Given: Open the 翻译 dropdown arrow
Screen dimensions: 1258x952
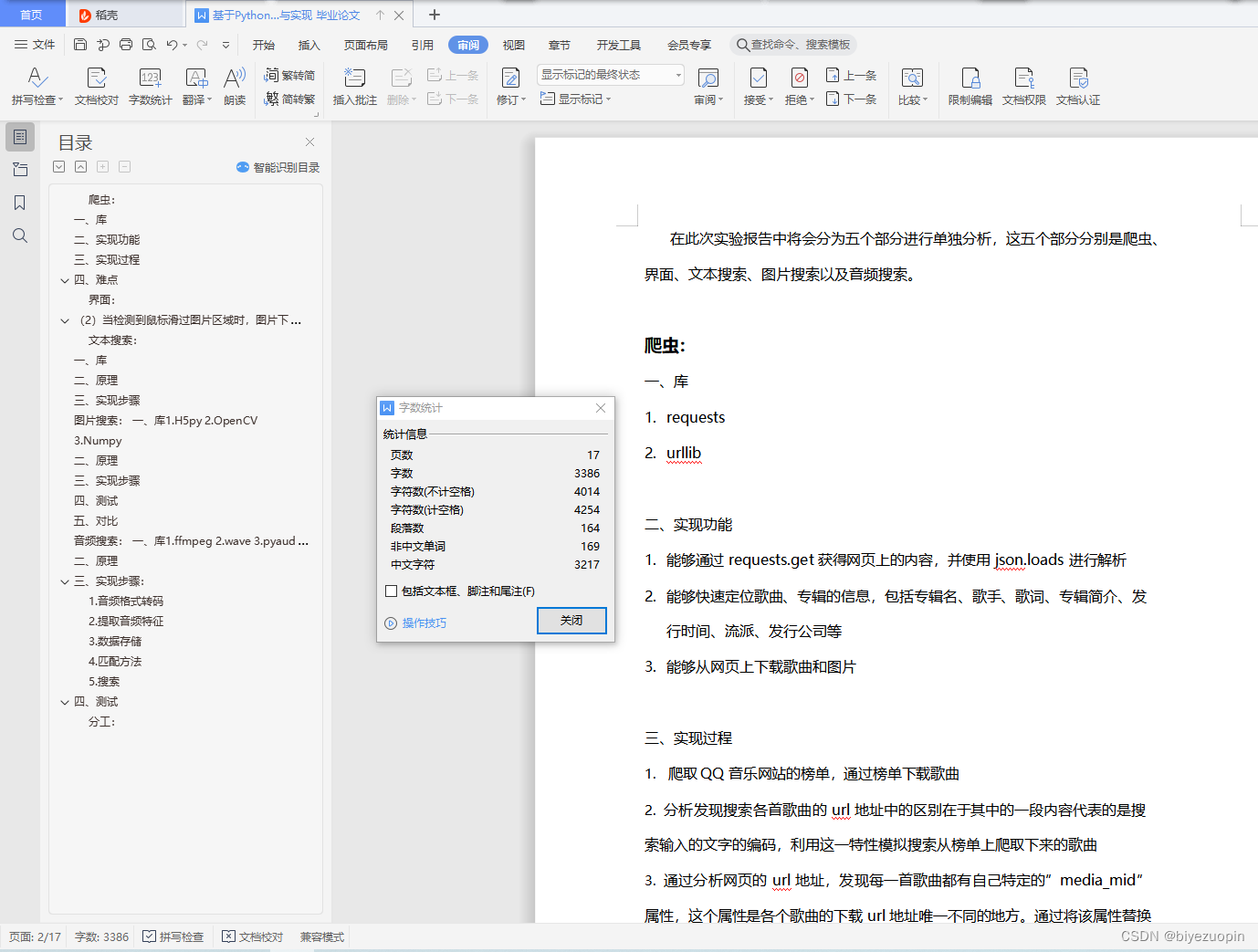Looking at the screenshot, I should tap(209, 100).
